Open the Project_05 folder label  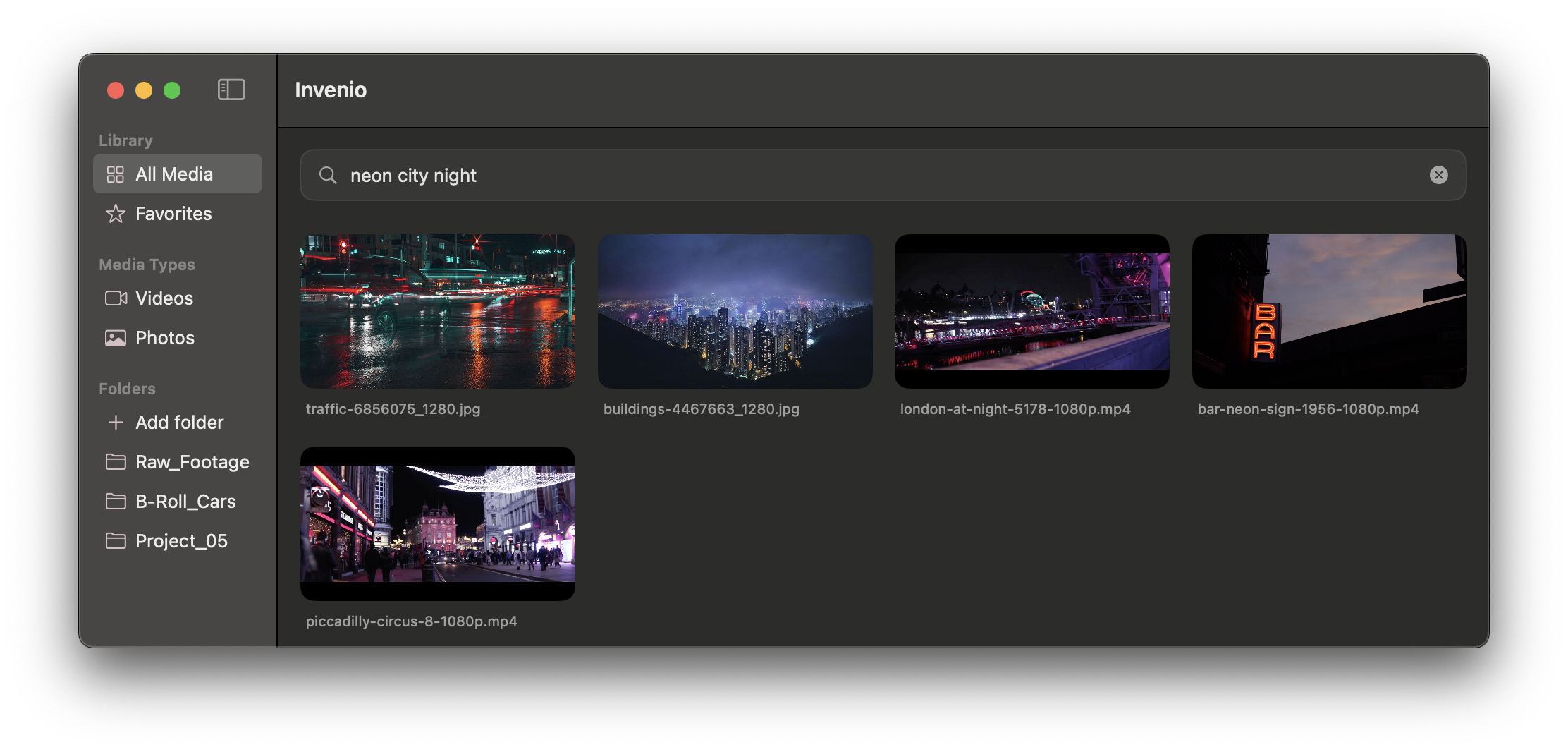[x=181, y=541]
